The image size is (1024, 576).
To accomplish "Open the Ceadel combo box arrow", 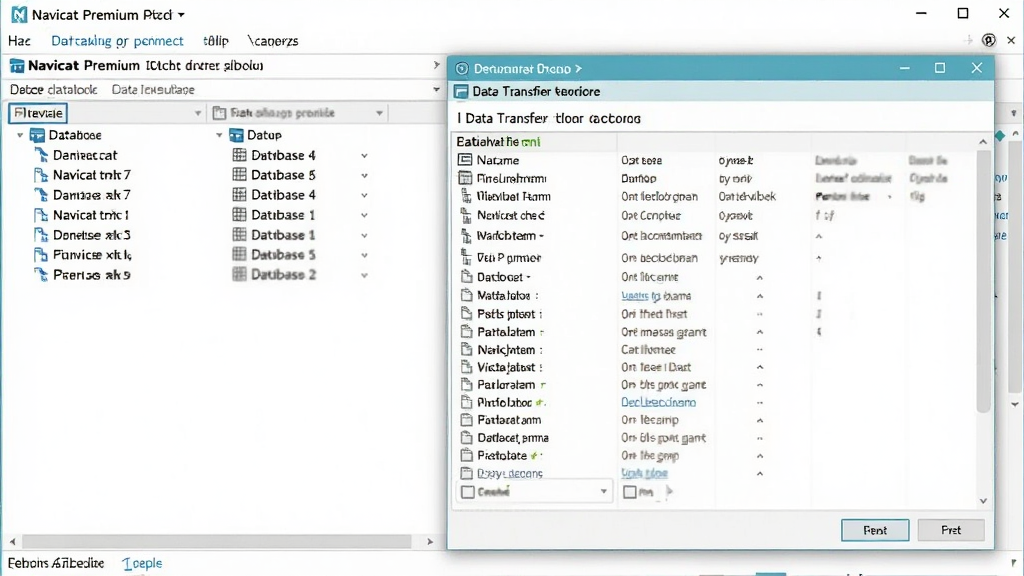I will (x=603, y=491).
